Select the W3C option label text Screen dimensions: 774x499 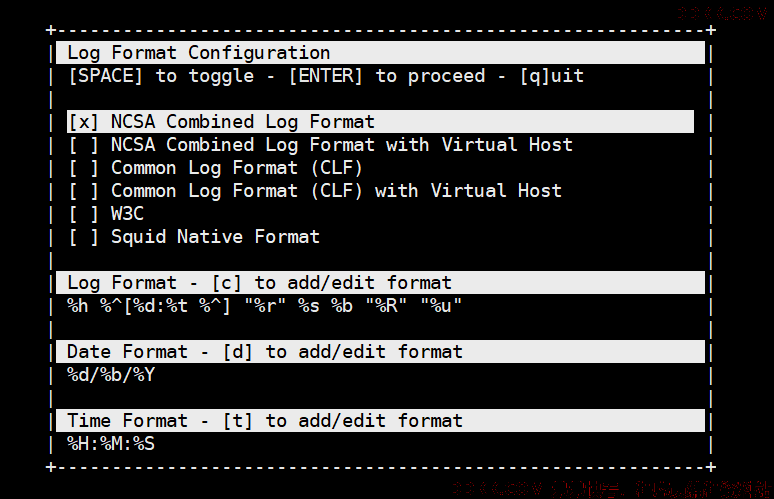click(x=127, y=214)
